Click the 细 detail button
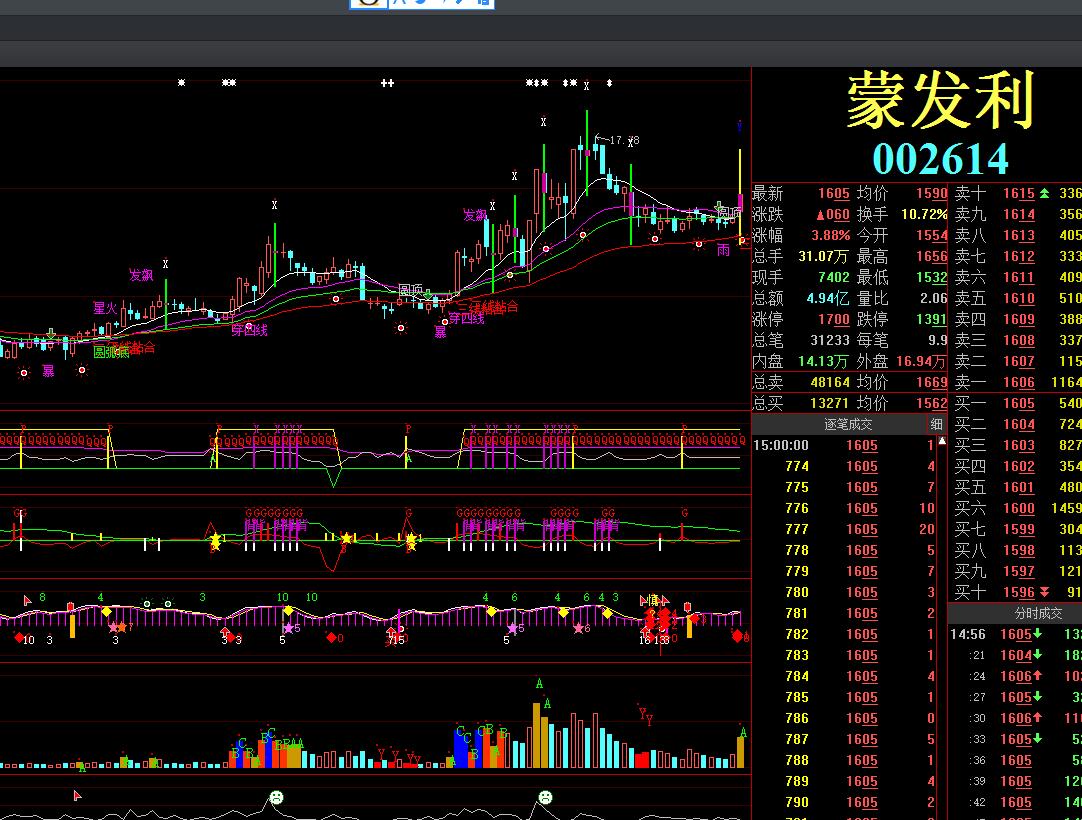 pyautogui.click(x=936, y=424)
